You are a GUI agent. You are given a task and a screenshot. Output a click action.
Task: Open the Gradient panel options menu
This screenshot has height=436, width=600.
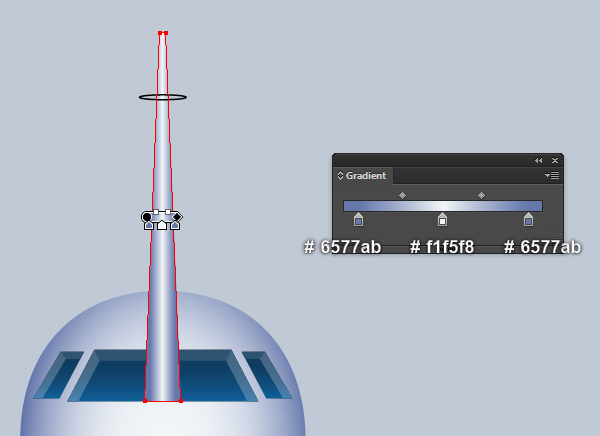tap(552, 175)
